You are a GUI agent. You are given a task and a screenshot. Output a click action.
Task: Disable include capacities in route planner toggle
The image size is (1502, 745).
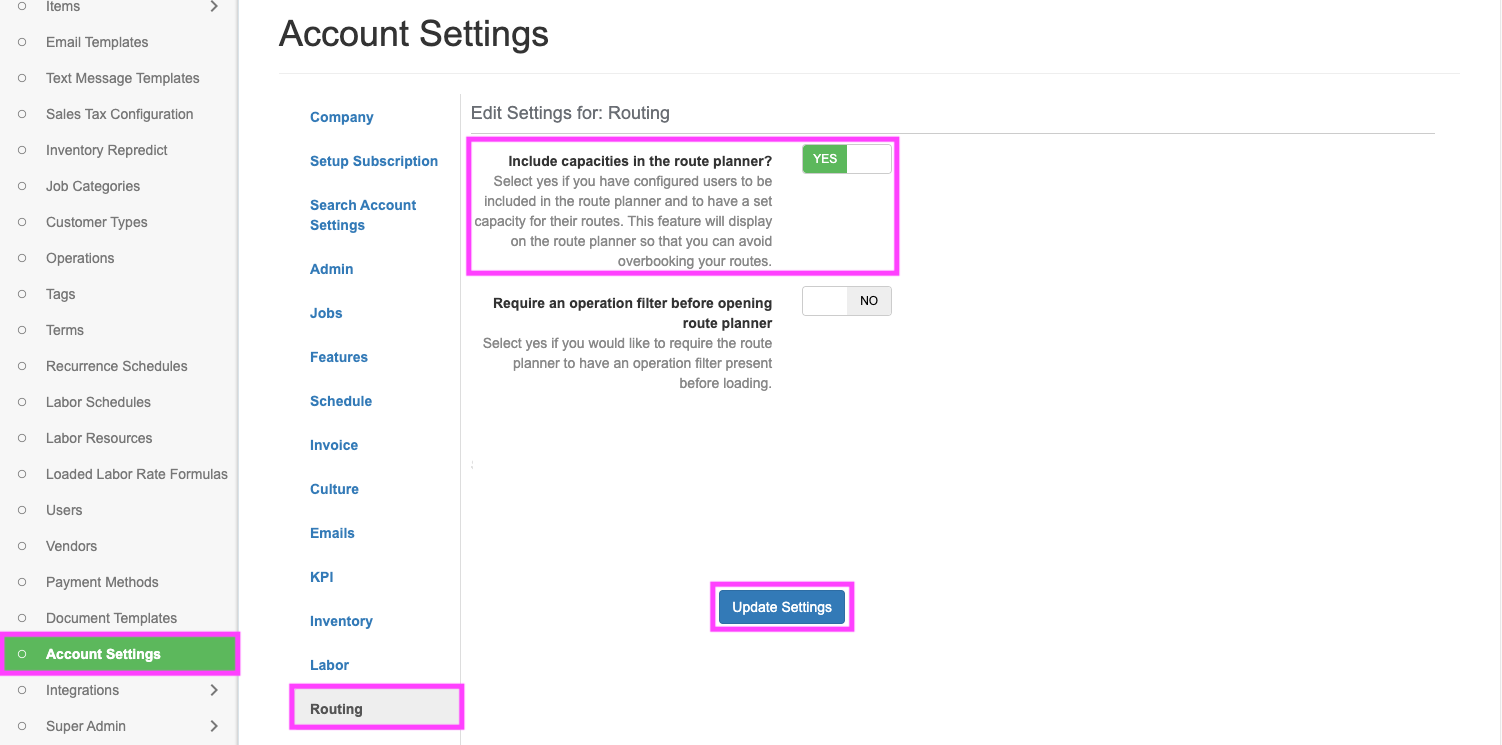846,159
